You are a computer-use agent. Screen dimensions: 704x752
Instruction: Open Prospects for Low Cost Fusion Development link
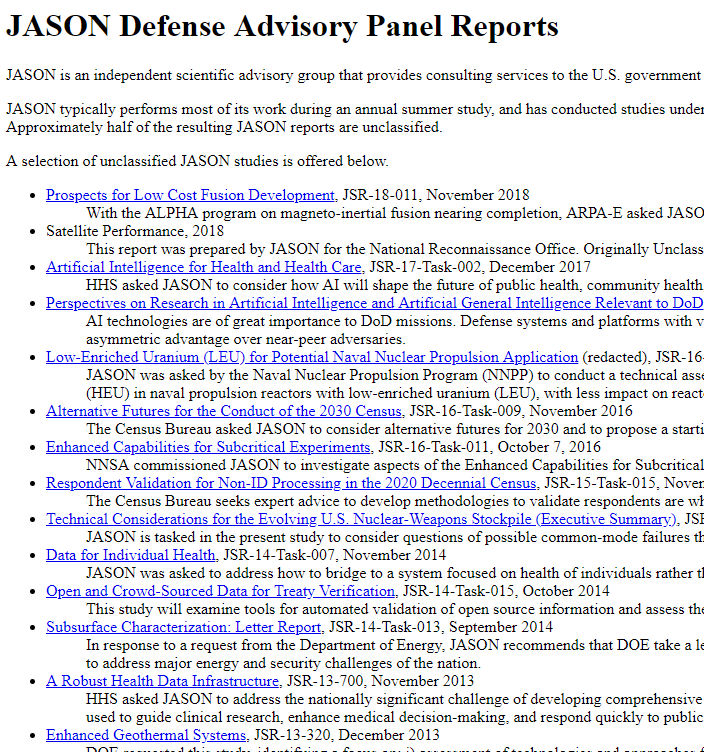(x=190, y=195)
